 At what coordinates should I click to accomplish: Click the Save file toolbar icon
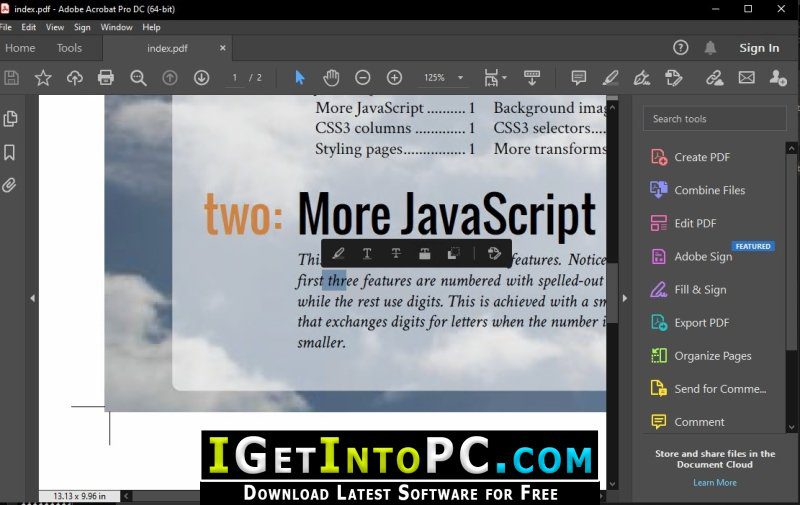(x=12, y=78)
